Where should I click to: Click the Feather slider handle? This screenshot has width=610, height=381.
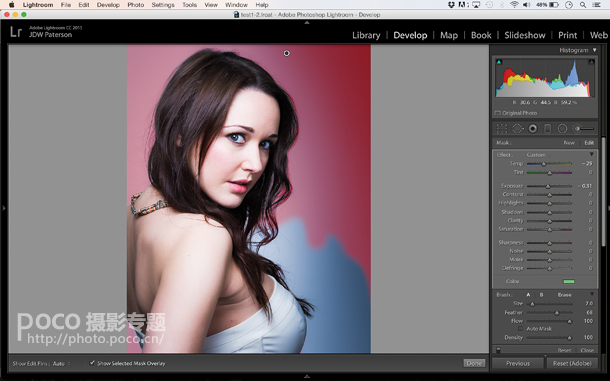point(557,313)
